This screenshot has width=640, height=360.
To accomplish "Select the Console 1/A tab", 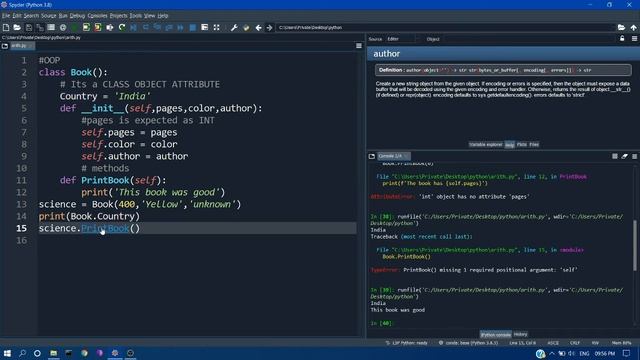I will click(x=393, y=156).
